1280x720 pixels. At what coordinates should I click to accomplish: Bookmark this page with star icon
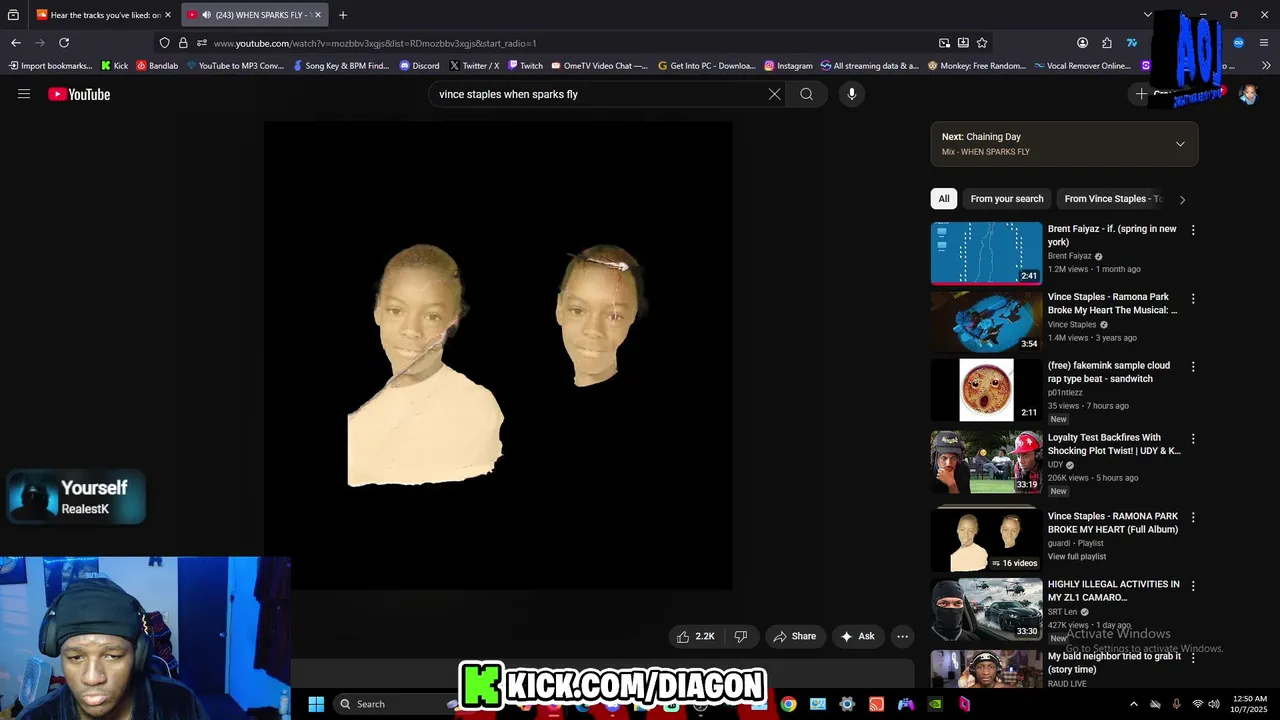(x=982, y=43)
